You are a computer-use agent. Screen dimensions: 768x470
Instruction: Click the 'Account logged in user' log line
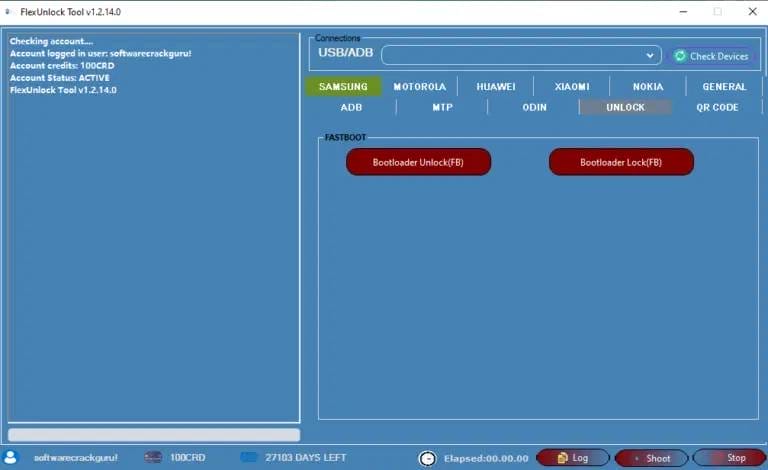coord(100,53)
